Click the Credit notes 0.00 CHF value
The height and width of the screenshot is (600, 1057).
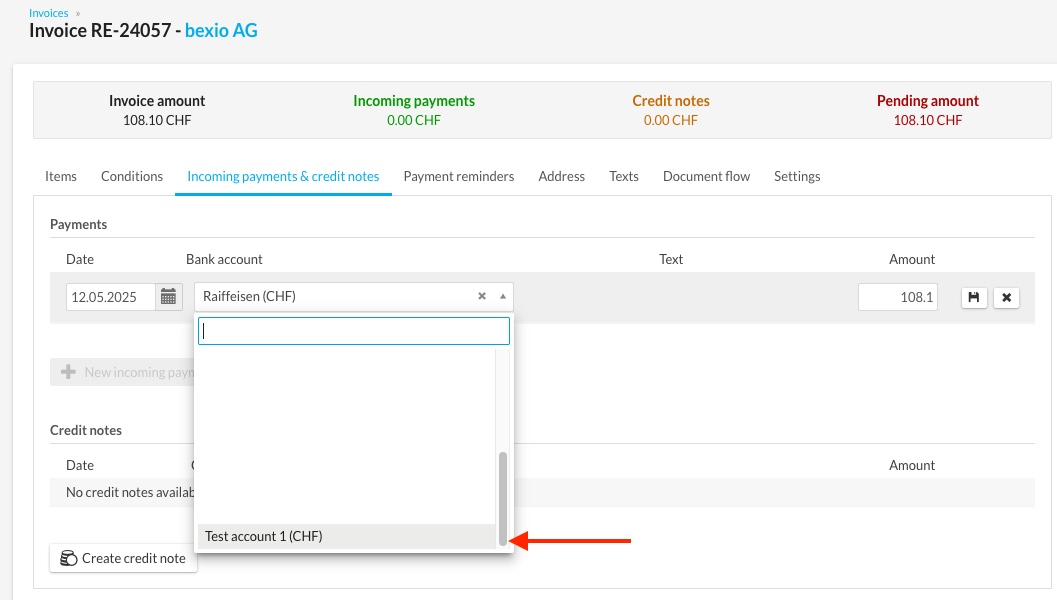[x=671, y=120]
